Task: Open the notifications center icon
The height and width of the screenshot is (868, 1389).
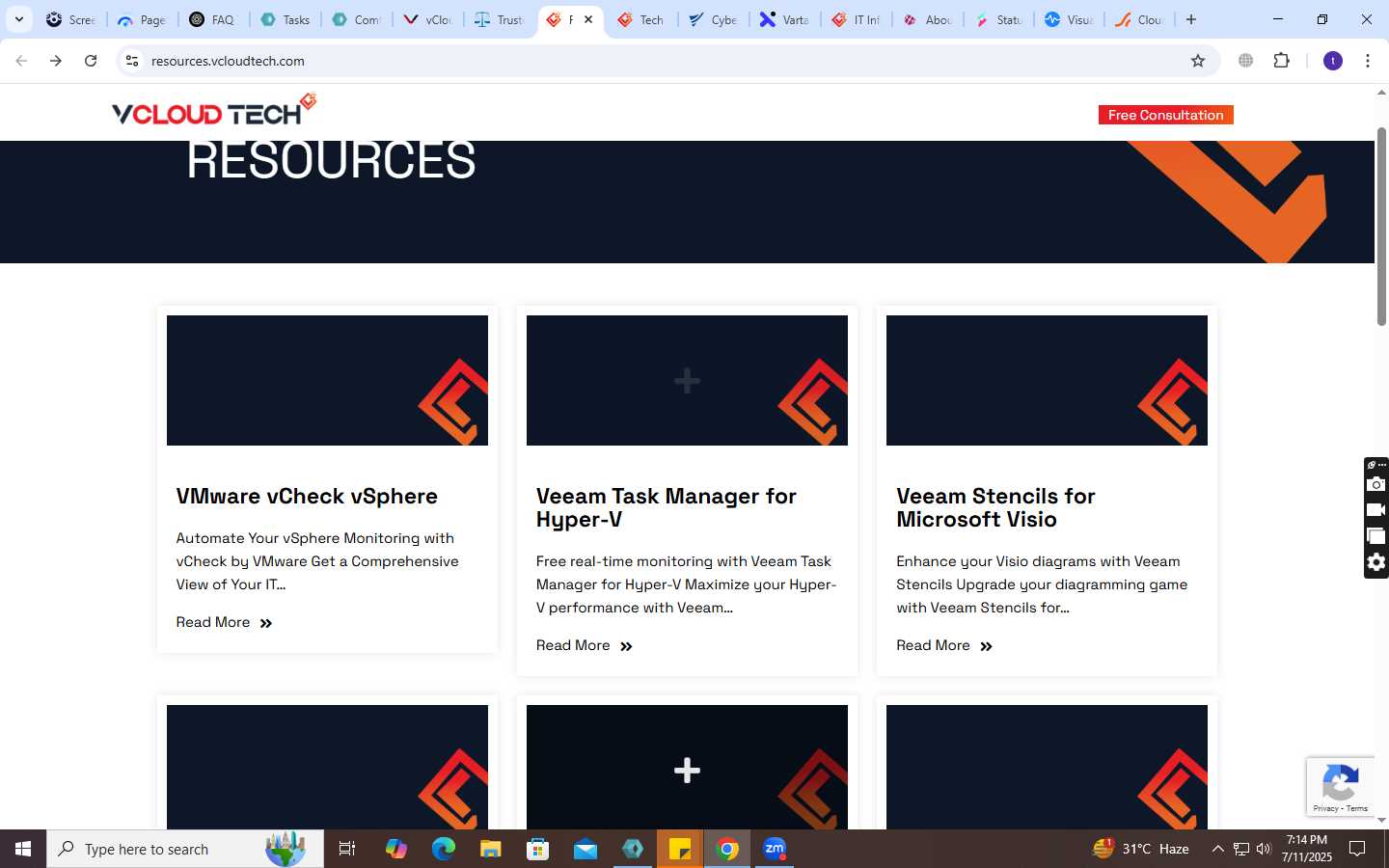Action: point(1357,849)
